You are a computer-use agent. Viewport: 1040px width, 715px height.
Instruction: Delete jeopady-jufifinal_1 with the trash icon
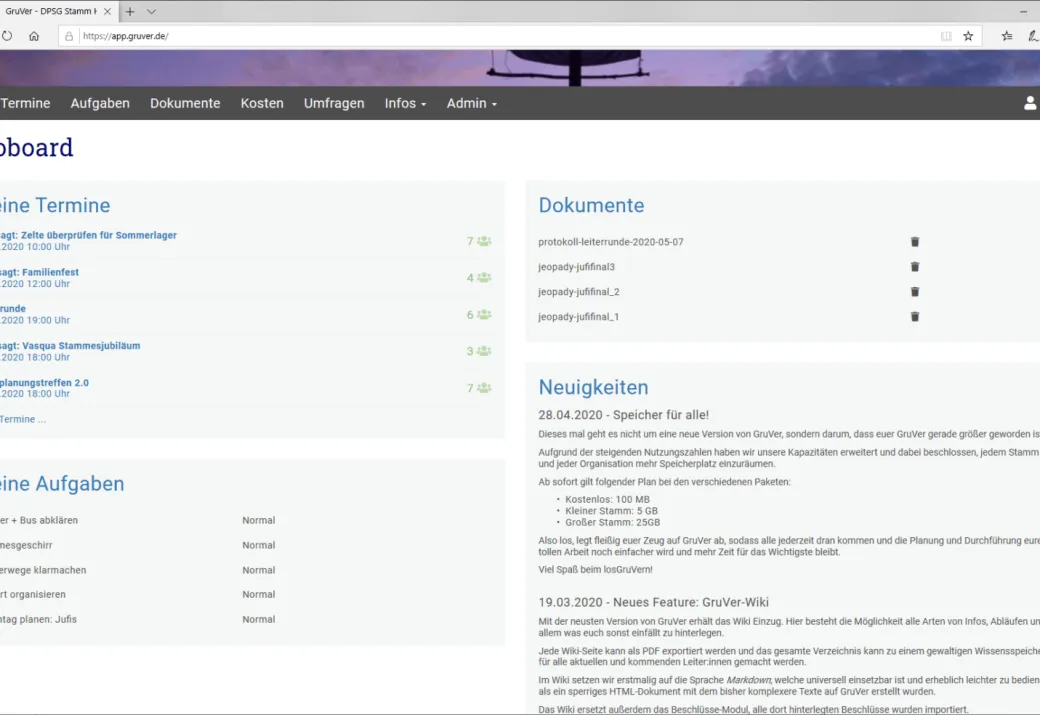[915, 317]
